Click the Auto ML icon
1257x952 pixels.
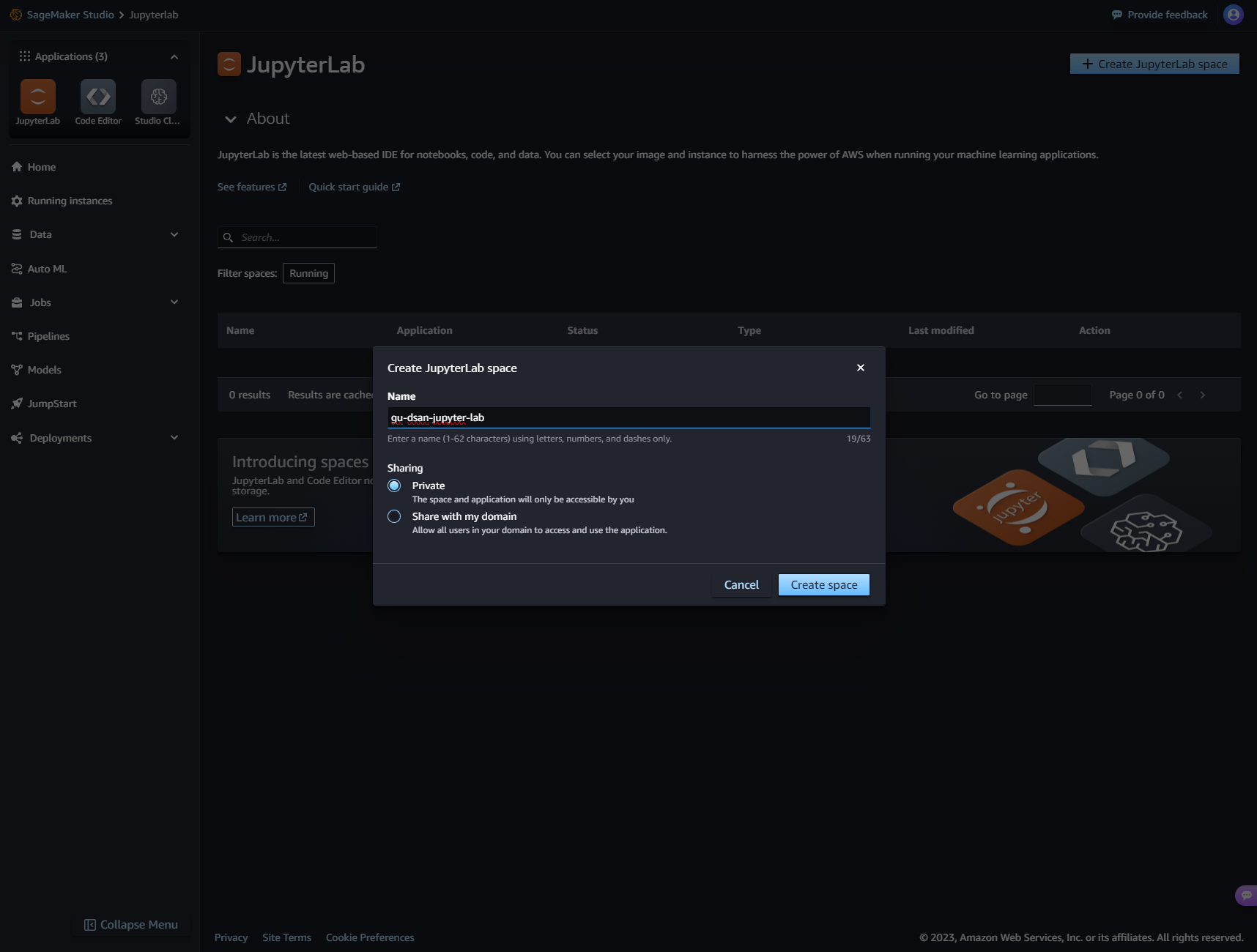[x=17, y=269]
